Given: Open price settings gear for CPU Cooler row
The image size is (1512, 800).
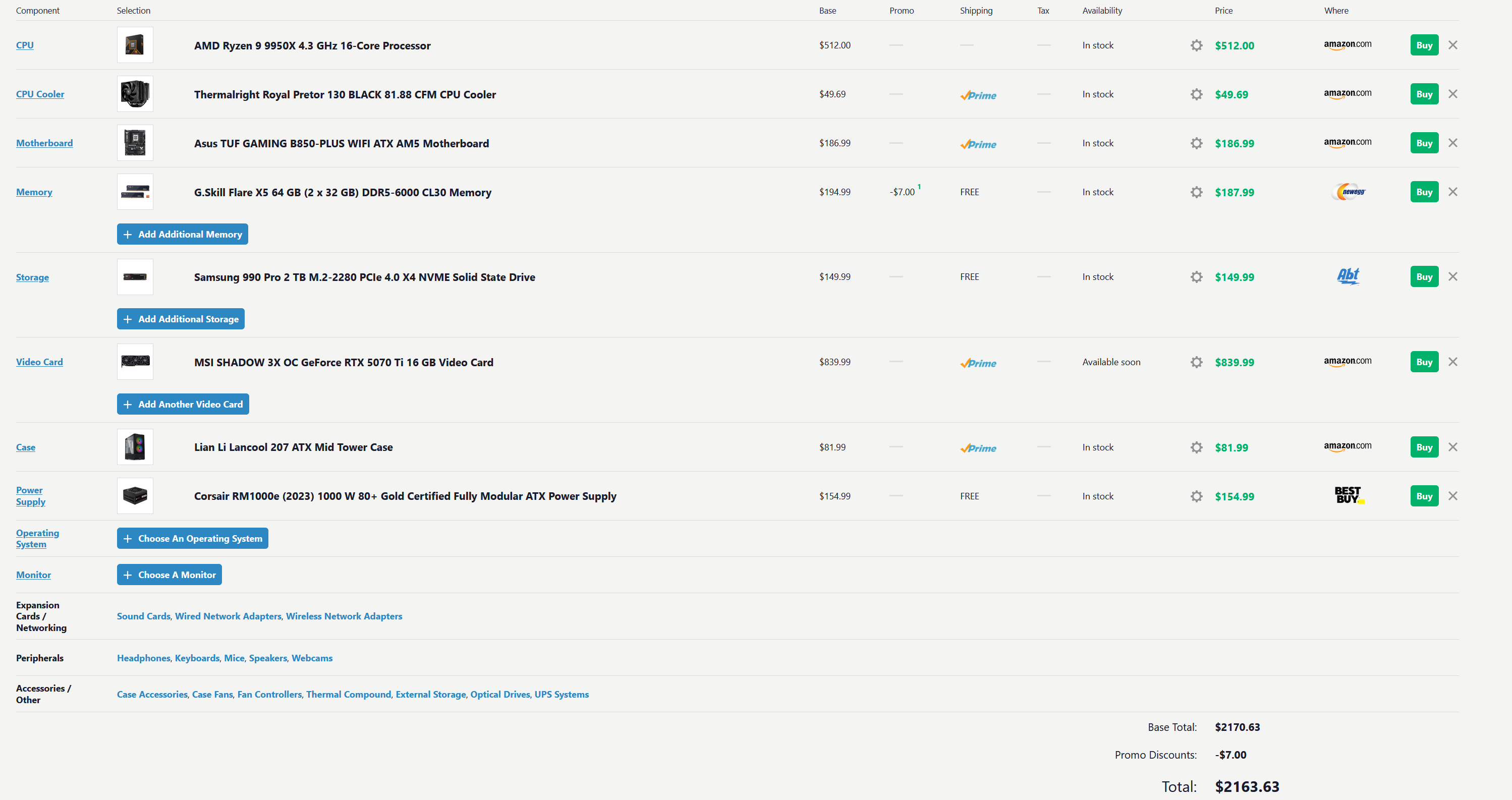Looking at the screenshot, I should point(1196,94).
